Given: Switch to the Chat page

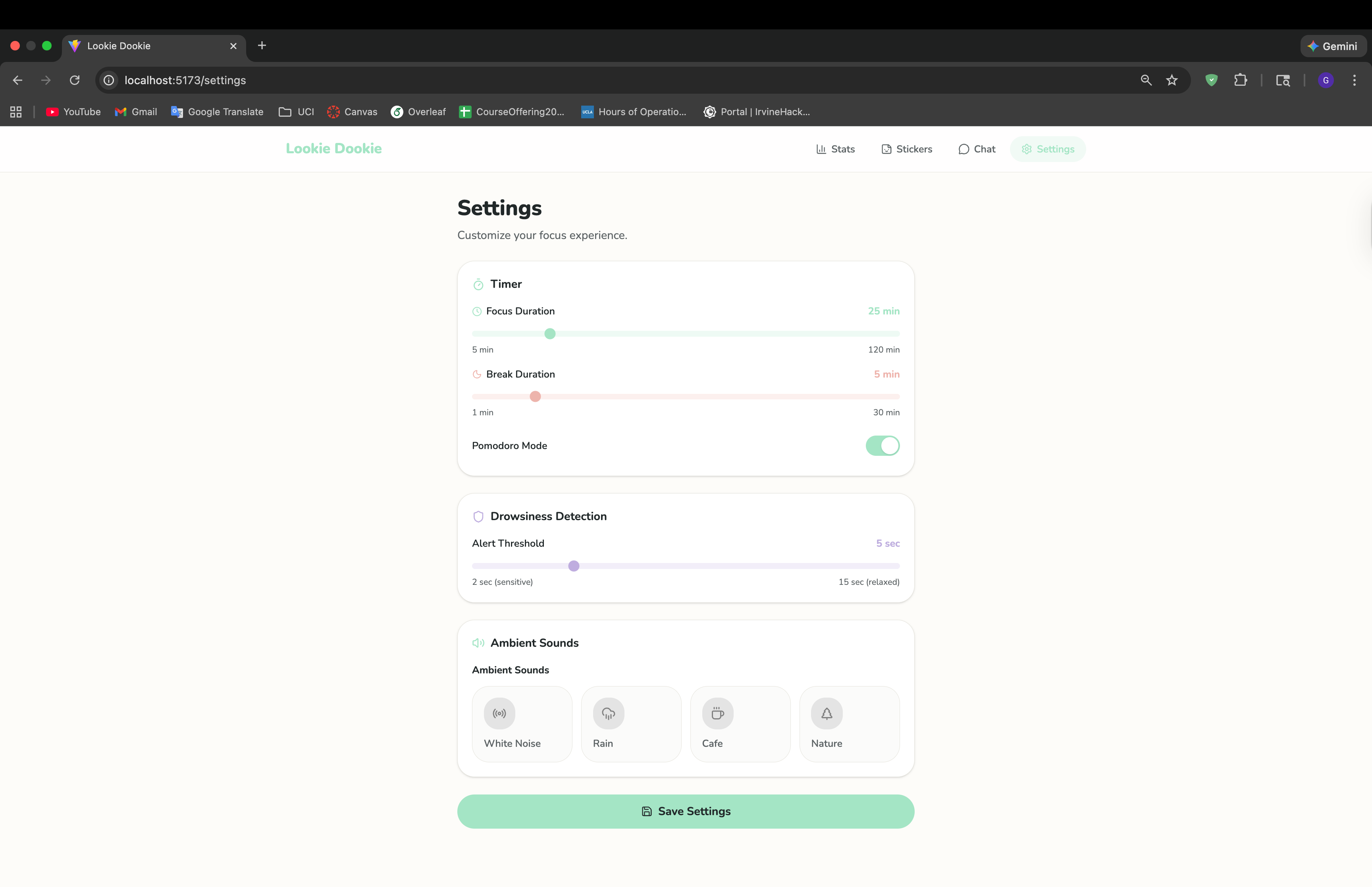Looking at the screenshot, I should [977, 149].
